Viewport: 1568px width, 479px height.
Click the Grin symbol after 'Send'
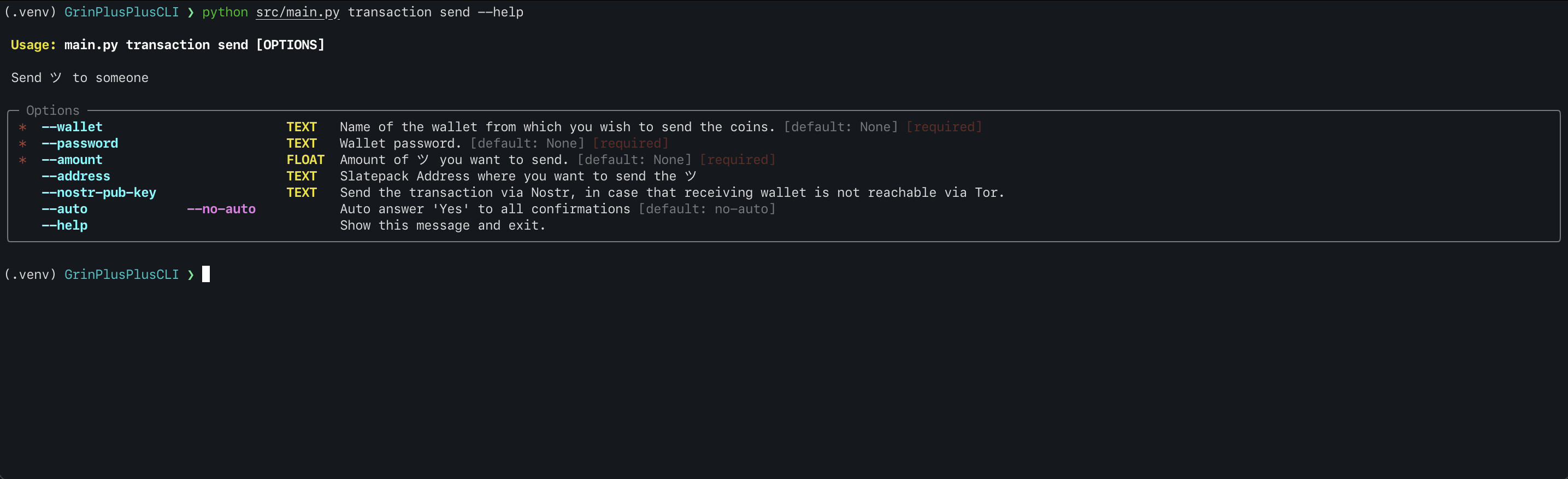pyautogui.click(x=56, y=78)
